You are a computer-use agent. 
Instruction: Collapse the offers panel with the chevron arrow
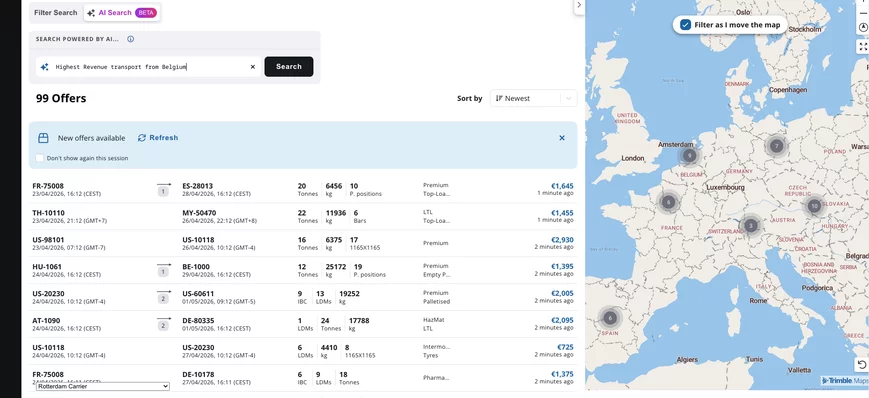579,5
